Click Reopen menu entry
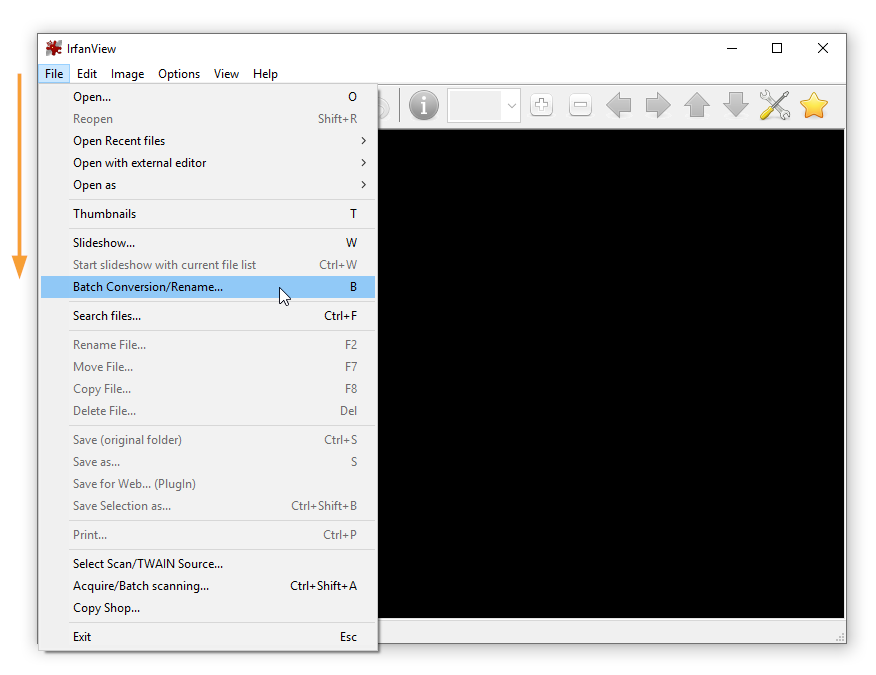 [x=208, y=119]
